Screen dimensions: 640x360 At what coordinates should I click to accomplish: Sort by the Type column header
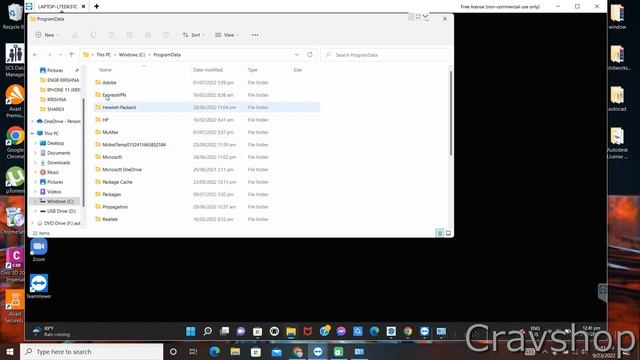click(253, 70)
